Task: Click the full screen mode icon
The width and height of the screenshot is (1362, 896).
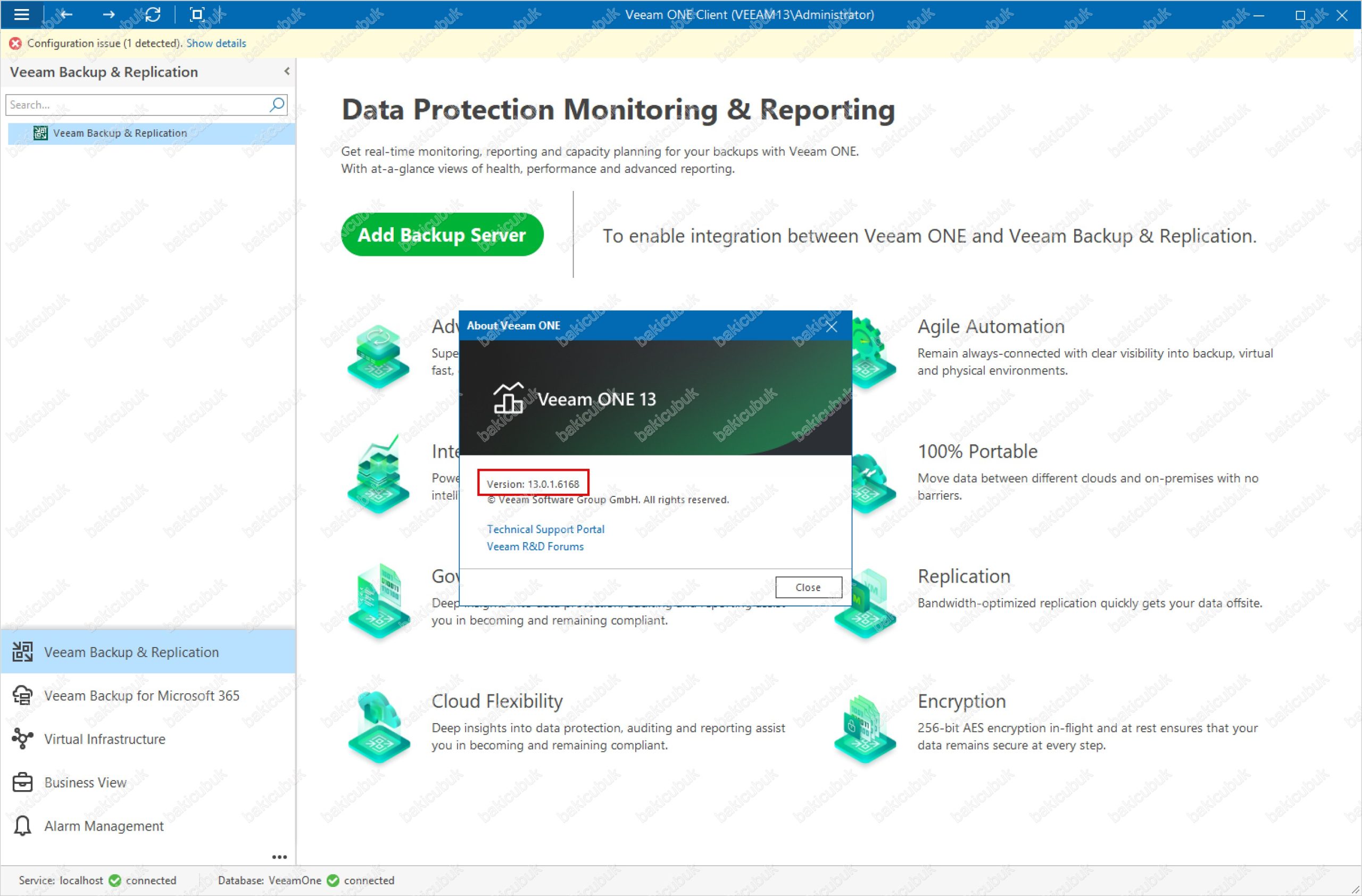Action: pos(197,14)
